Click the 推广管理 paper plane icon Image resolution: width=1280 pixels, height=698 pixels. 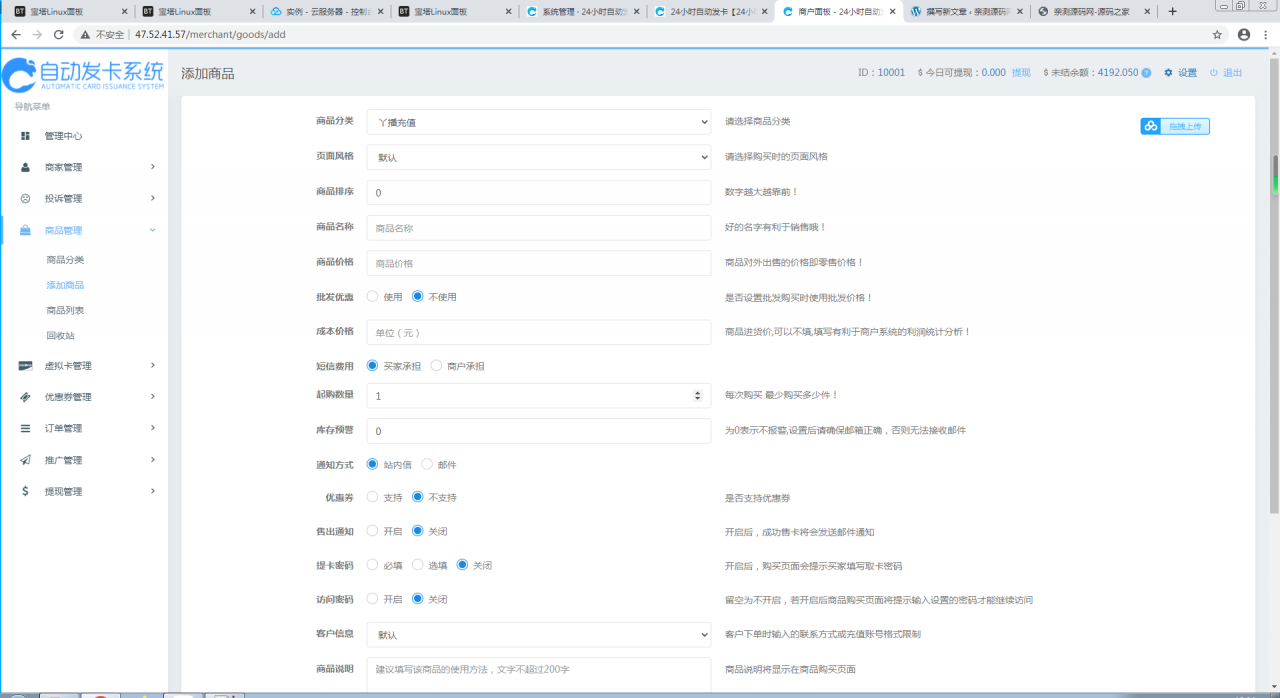(x=26, y=460)
